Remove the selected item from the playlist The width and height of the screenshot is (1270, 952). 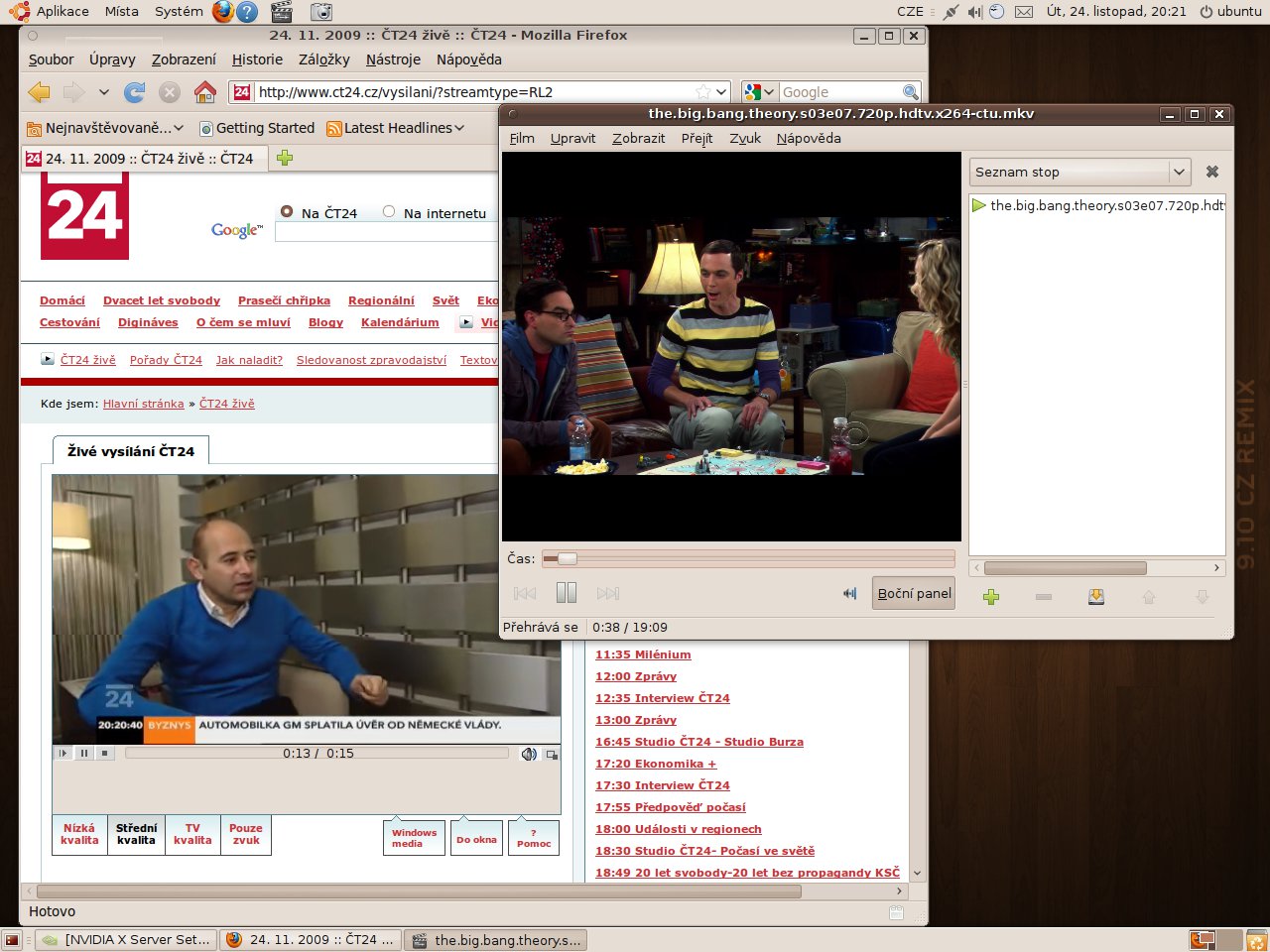(1044, 596)
